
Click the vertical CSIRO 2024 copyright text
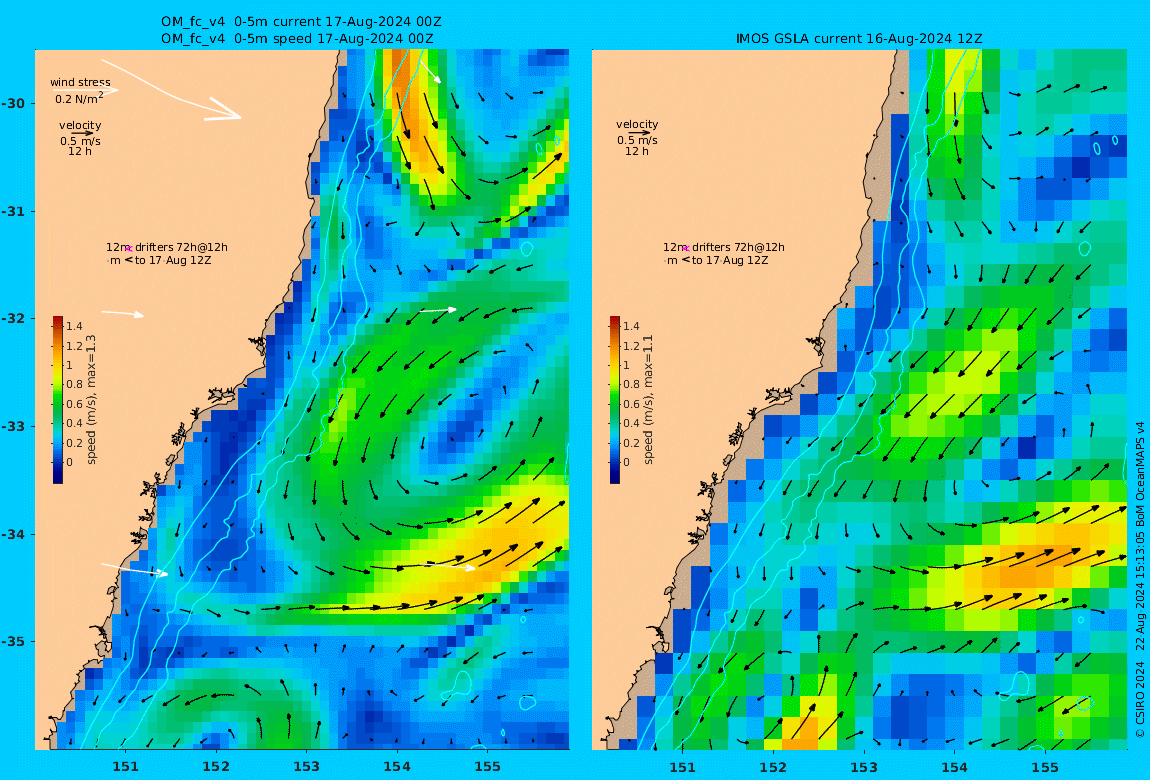pyautogui.click(x=1140, y=579)
